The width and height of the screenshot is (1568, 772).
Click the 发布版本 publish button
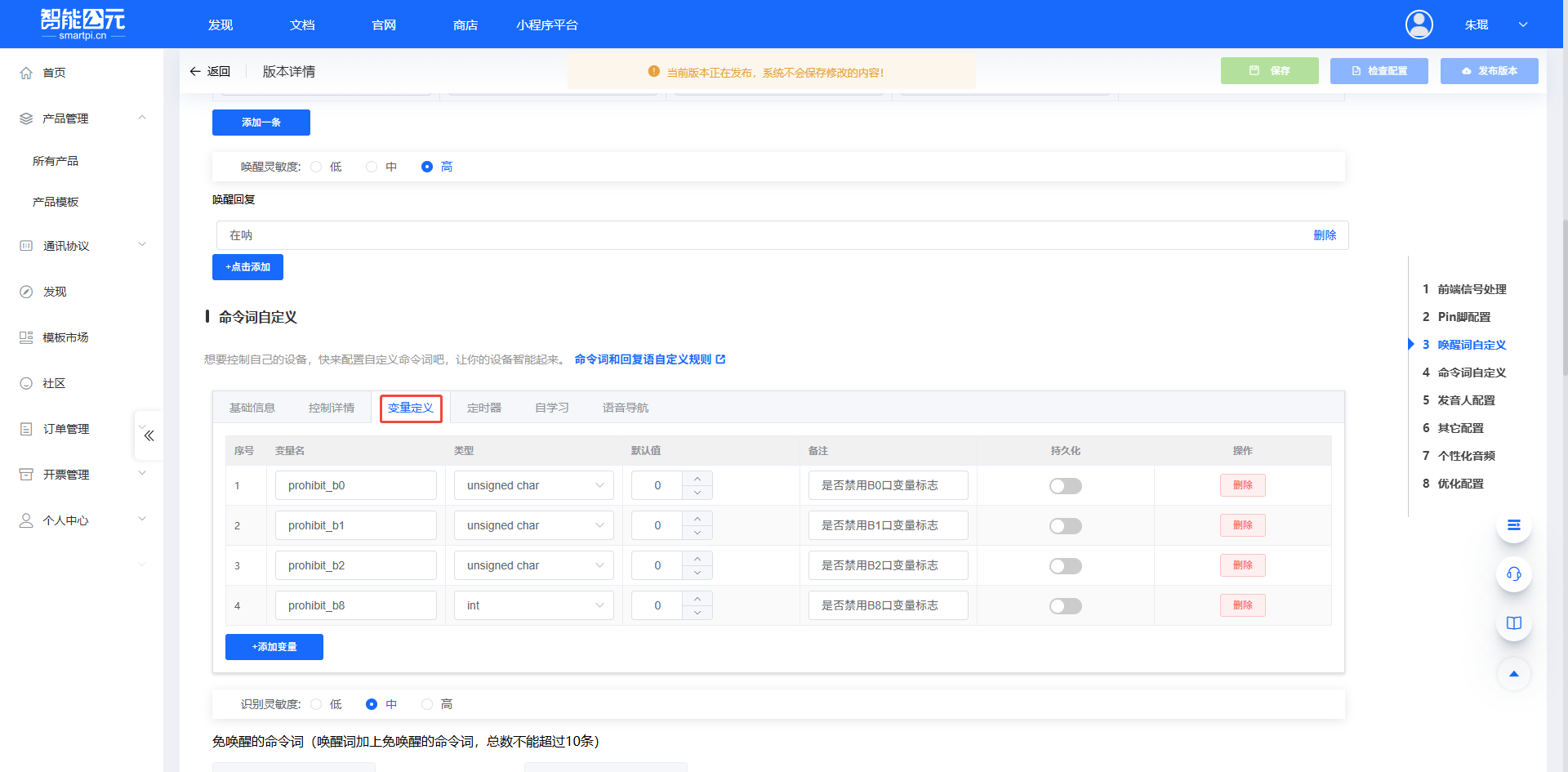coord(1489,71)
